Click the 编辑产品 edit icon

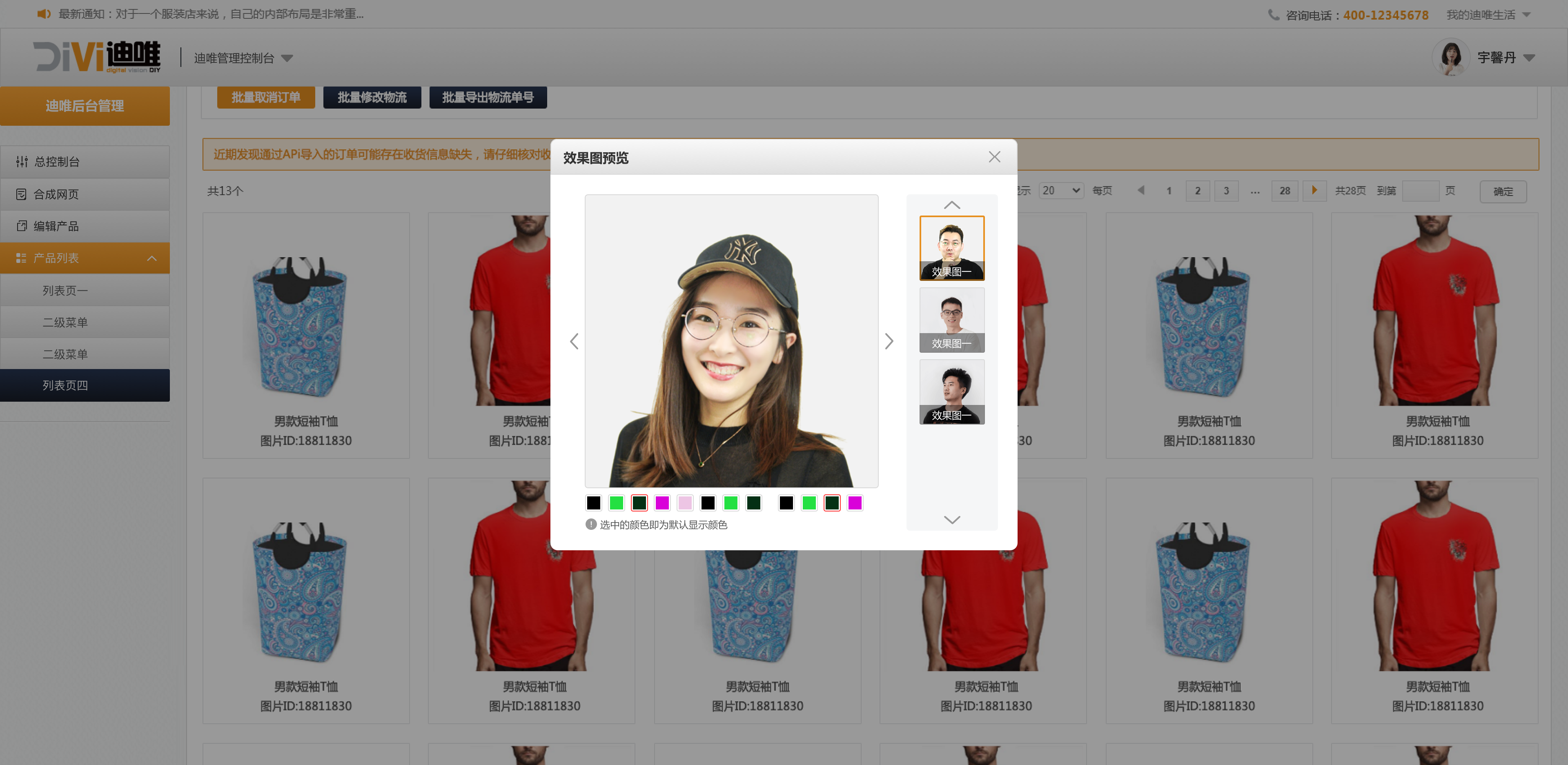click(21, 226)
